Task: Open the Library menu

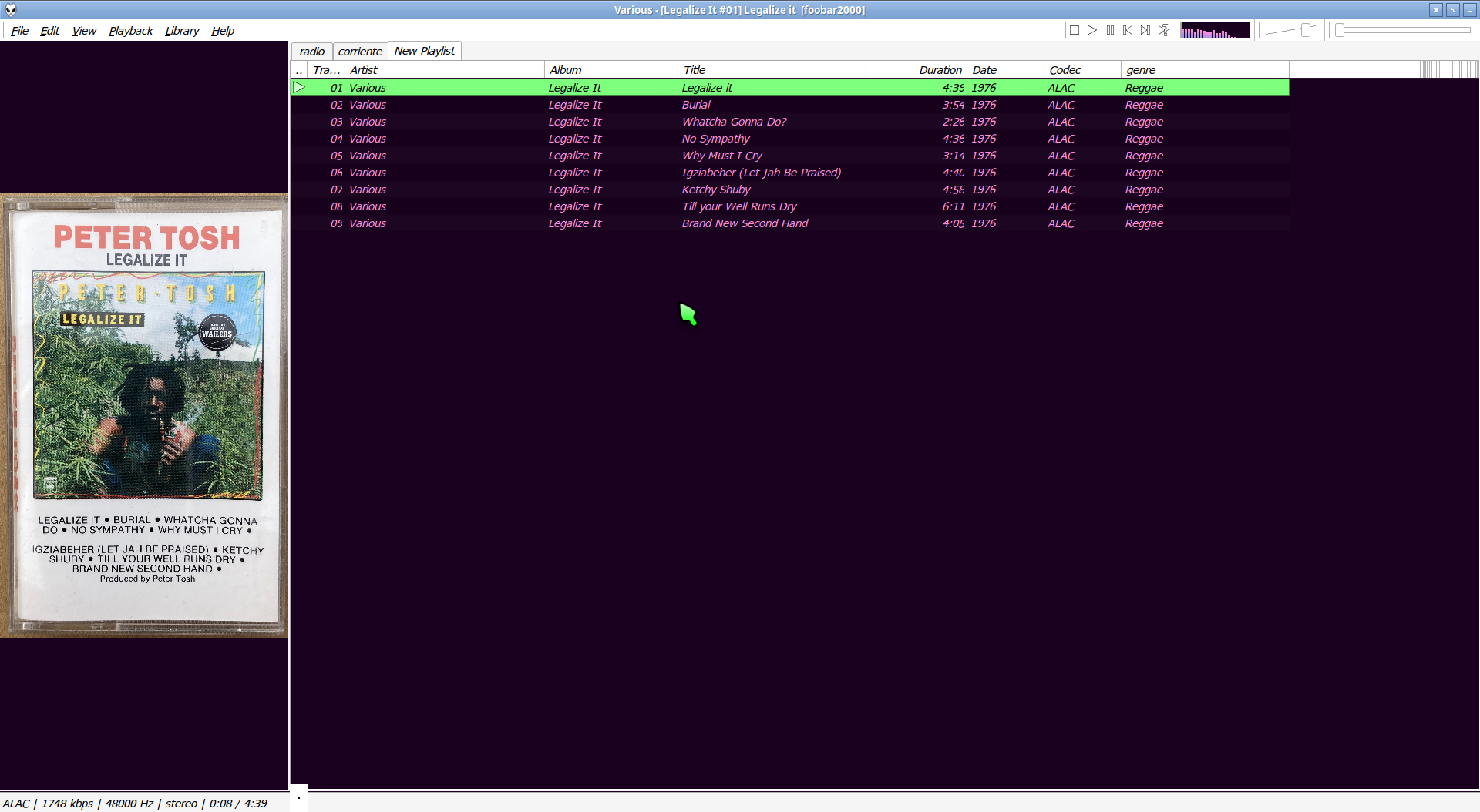Action: click(x=182, y=31)
